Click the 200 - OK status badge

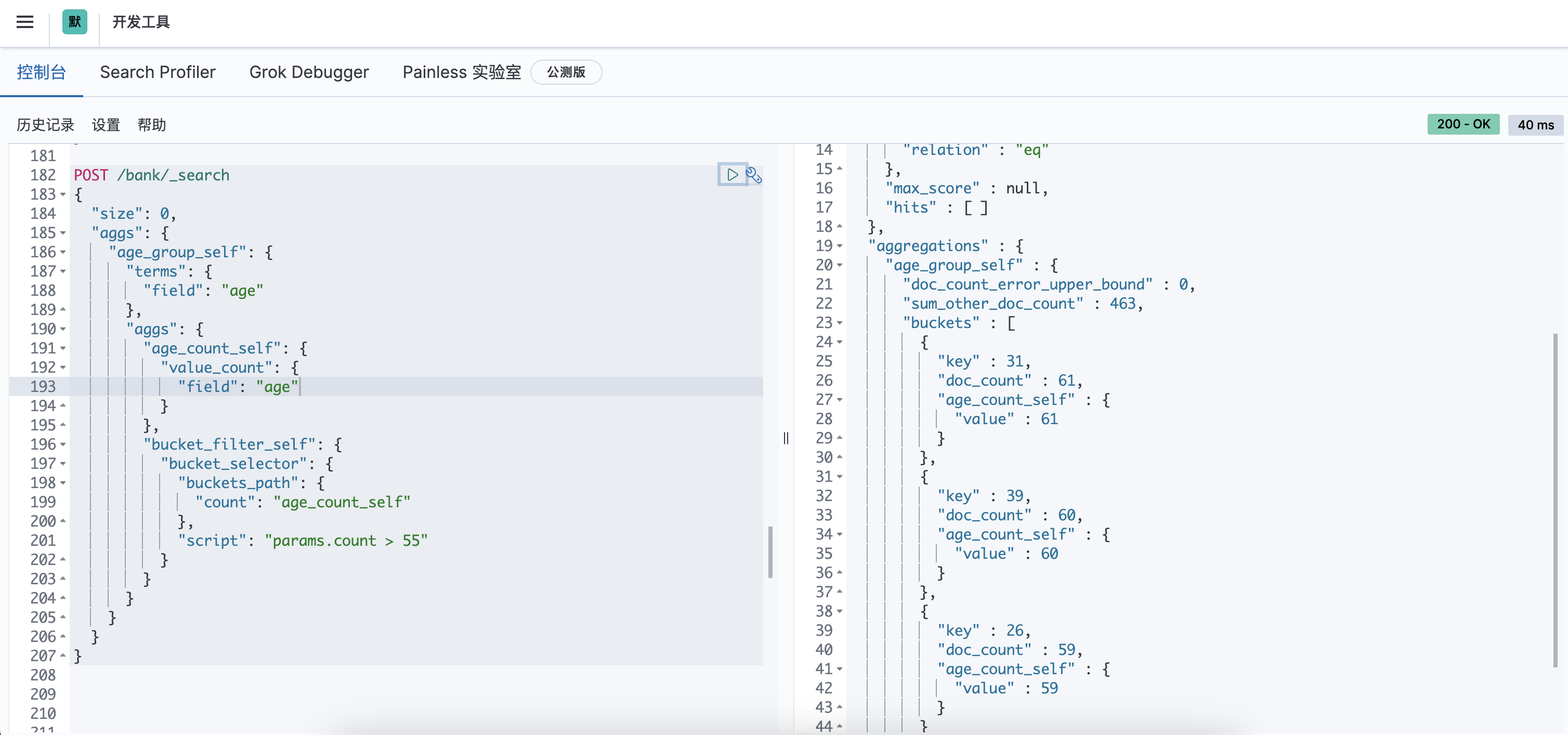point(1464,124)
